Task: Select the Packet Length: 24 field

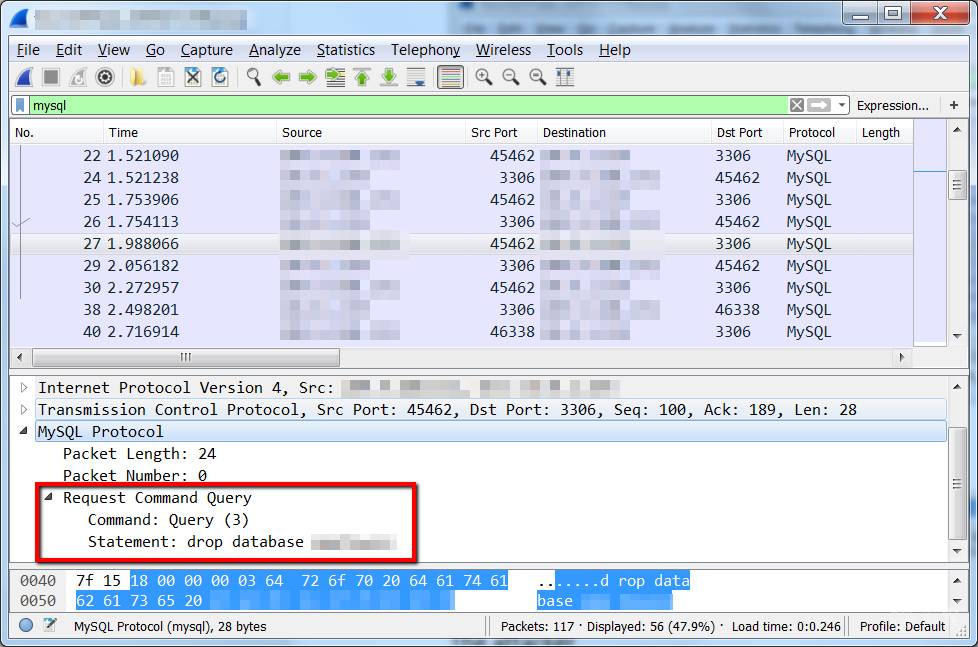Action: pyautogui.click(x=140, y=454)
